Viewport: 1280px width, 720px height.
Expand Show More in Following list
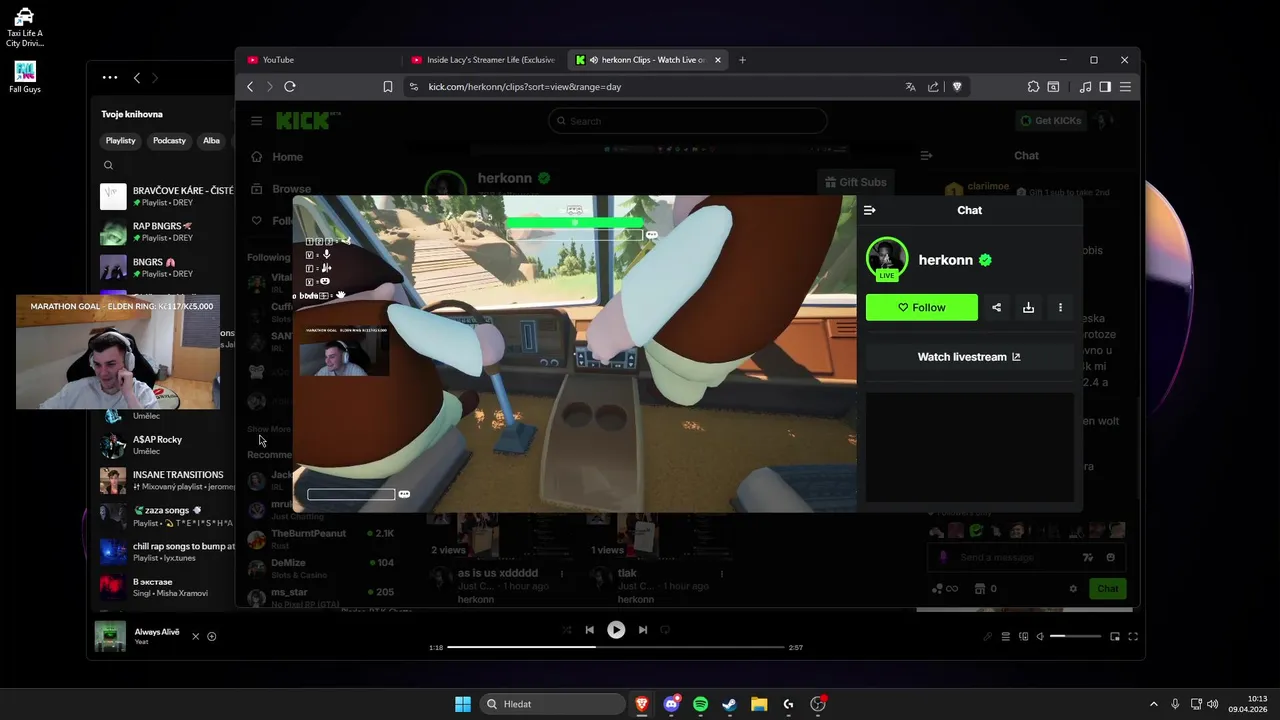[x=270, y=429]
